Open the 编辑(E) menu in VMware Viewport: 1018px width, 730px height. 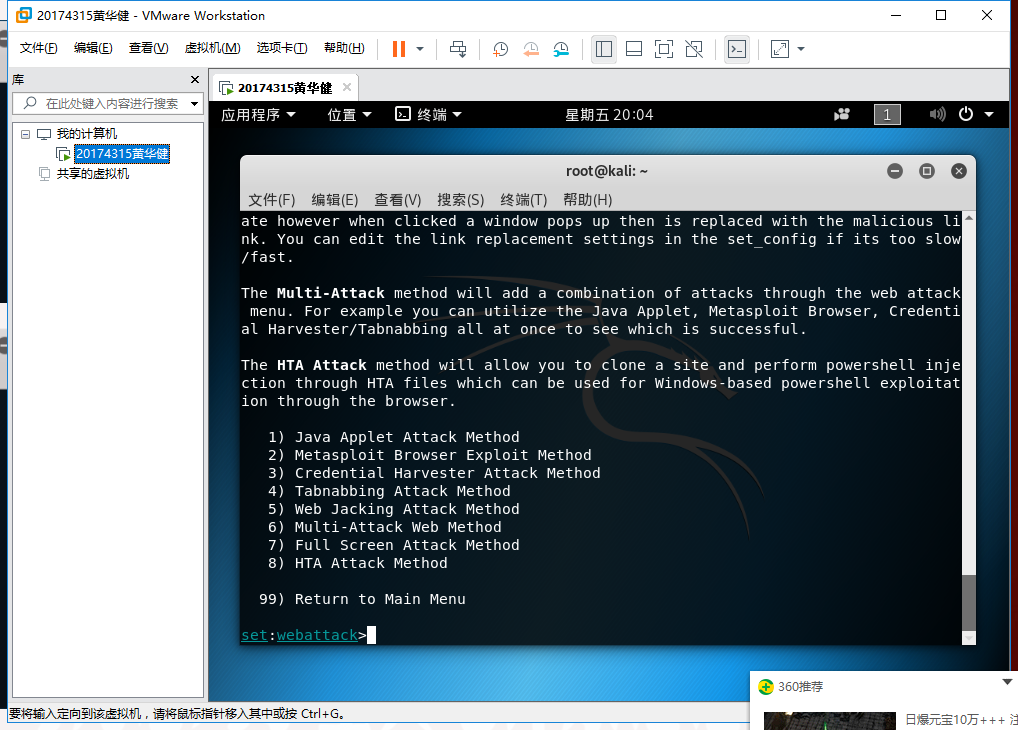click(x=93, y=48)
